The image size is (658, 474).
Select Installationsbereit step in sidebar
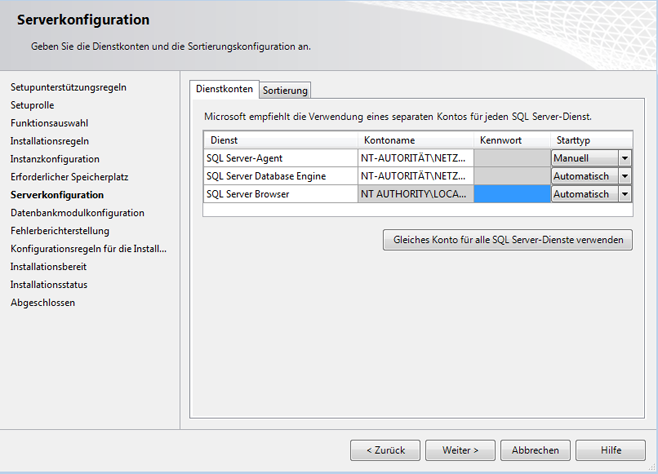(x=48, y=267)
